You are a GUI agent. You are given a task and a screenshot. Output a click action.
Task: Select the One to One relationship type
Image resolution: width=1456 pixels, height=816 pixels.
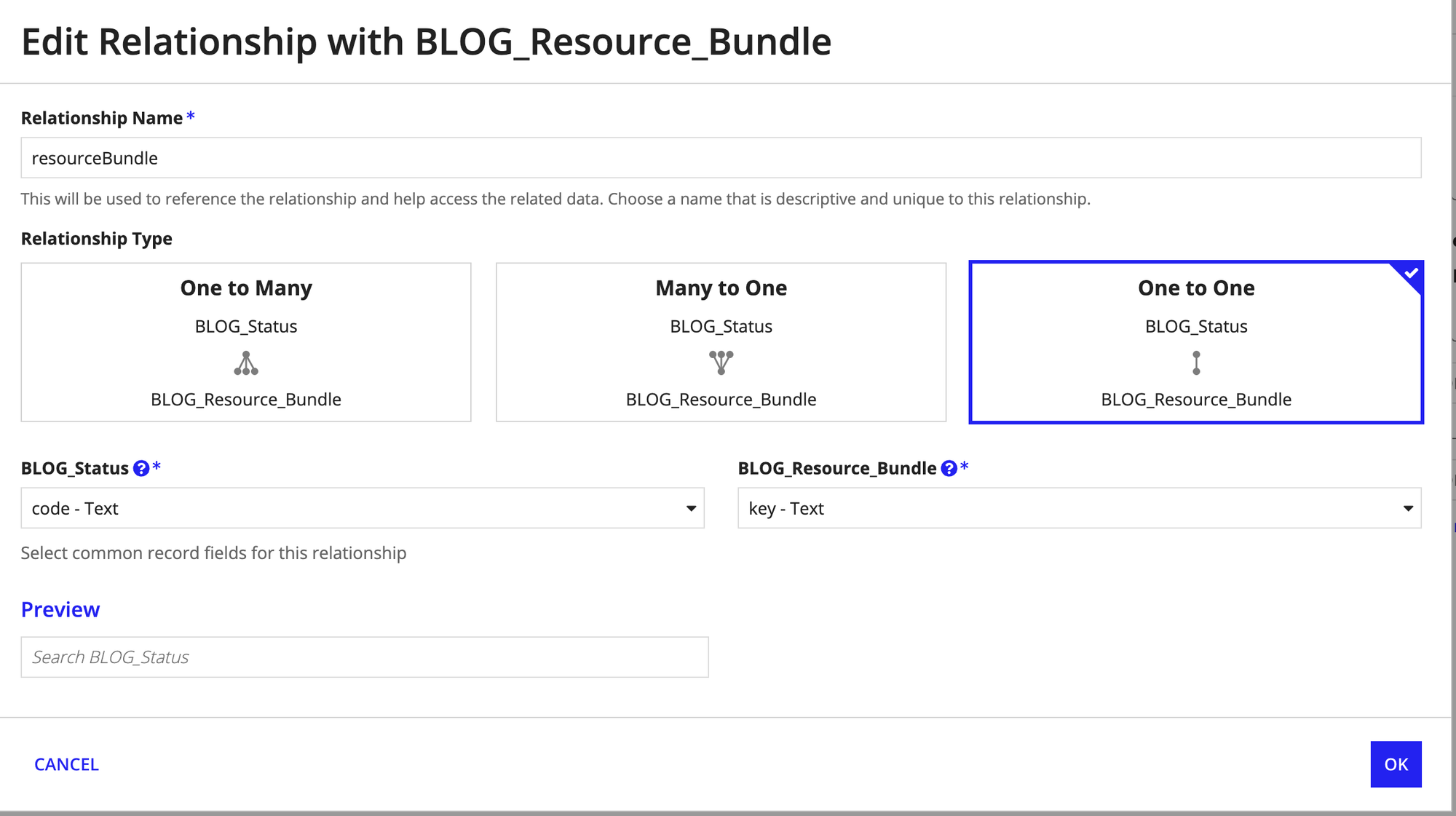[1195, 288]
